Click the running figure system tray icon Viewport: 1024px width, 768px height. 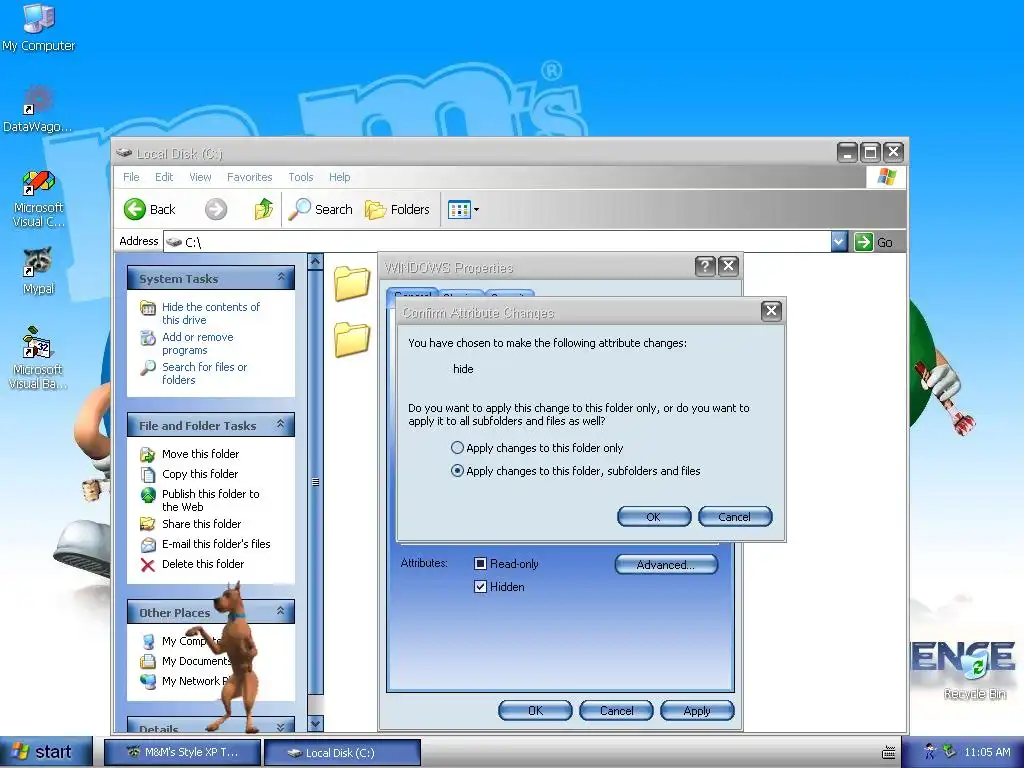pyautogui.click(x=930, y=752)
